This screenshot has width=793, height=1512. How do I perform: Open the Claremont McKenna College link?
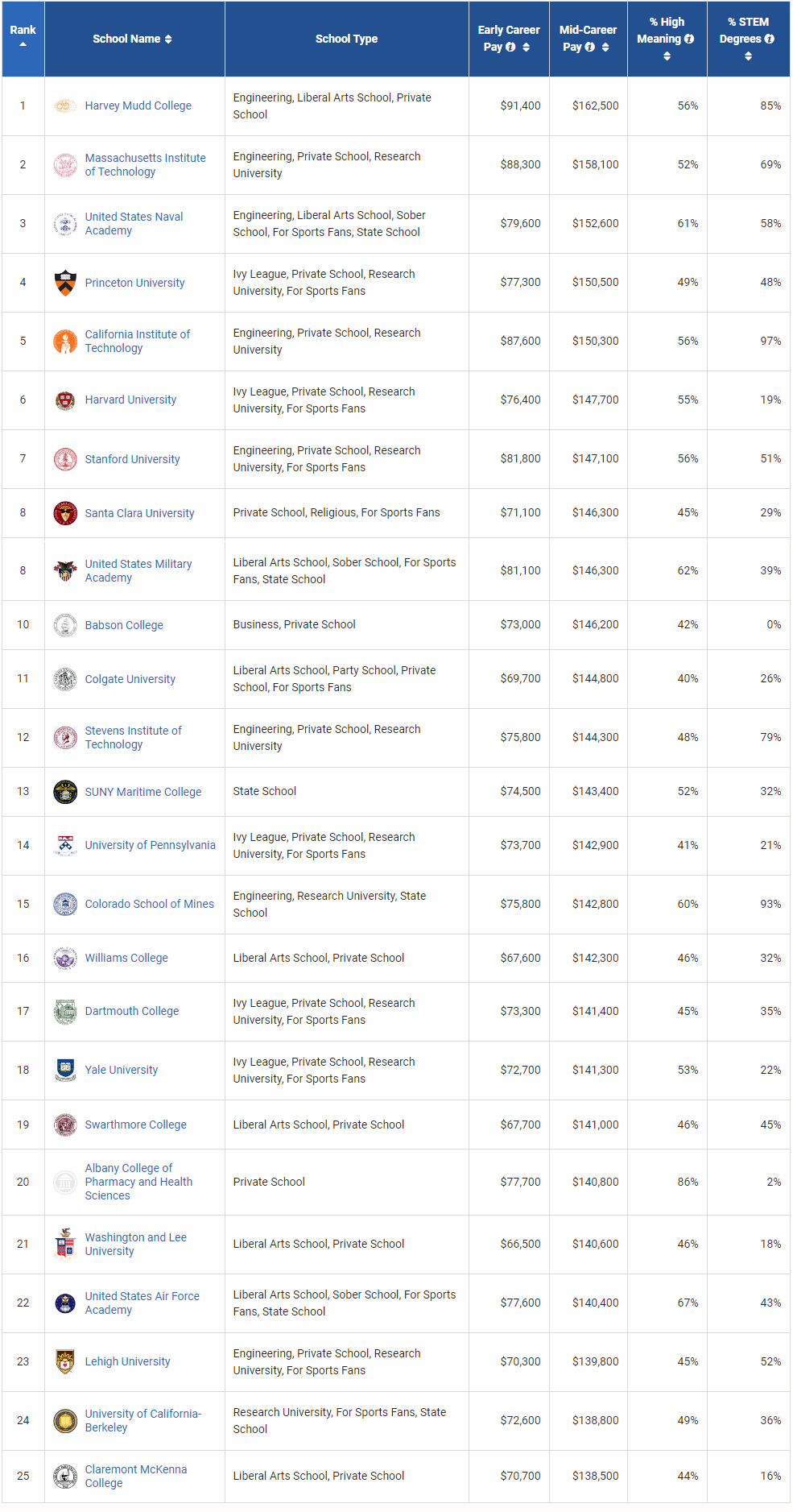[x=135, y=1476]
